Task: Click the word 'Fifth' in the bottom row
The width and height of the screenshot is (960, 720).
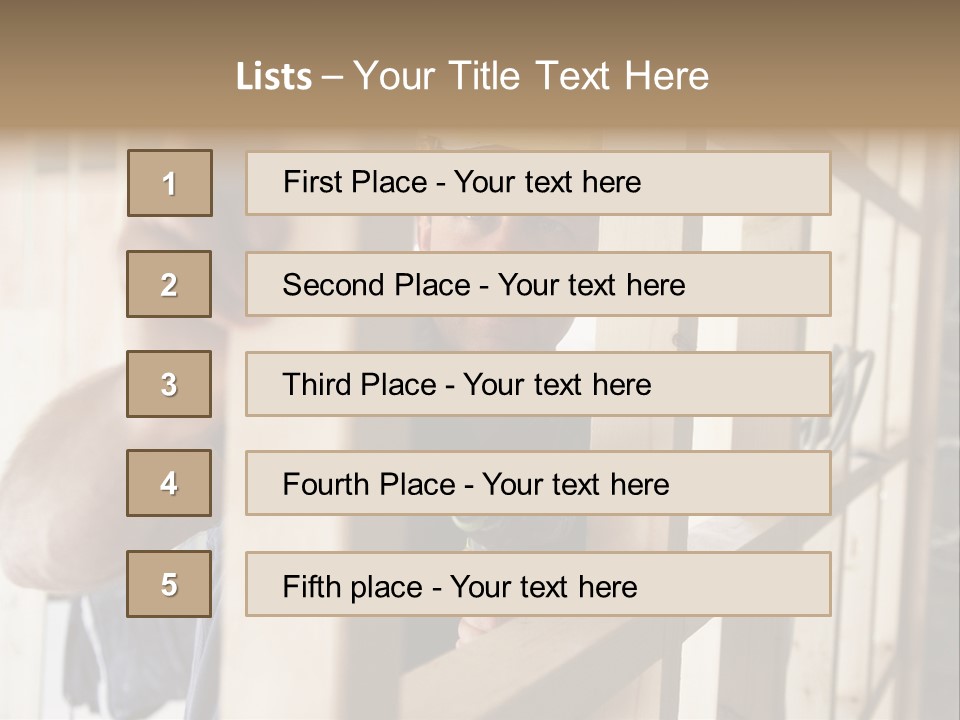Action: 312,586
